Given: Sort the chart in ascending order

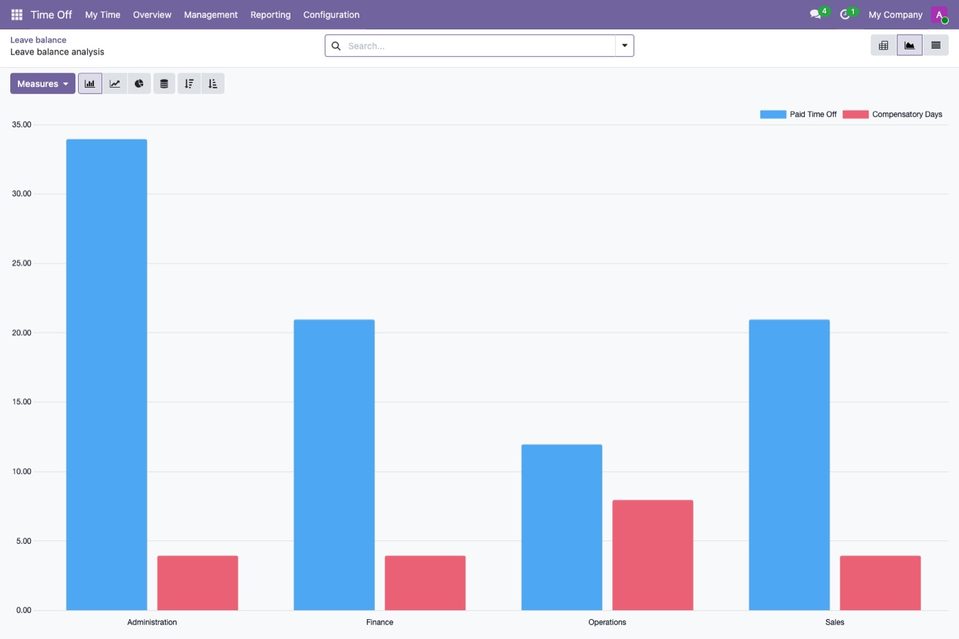Looking at the screenshot, I should (213, 84).
